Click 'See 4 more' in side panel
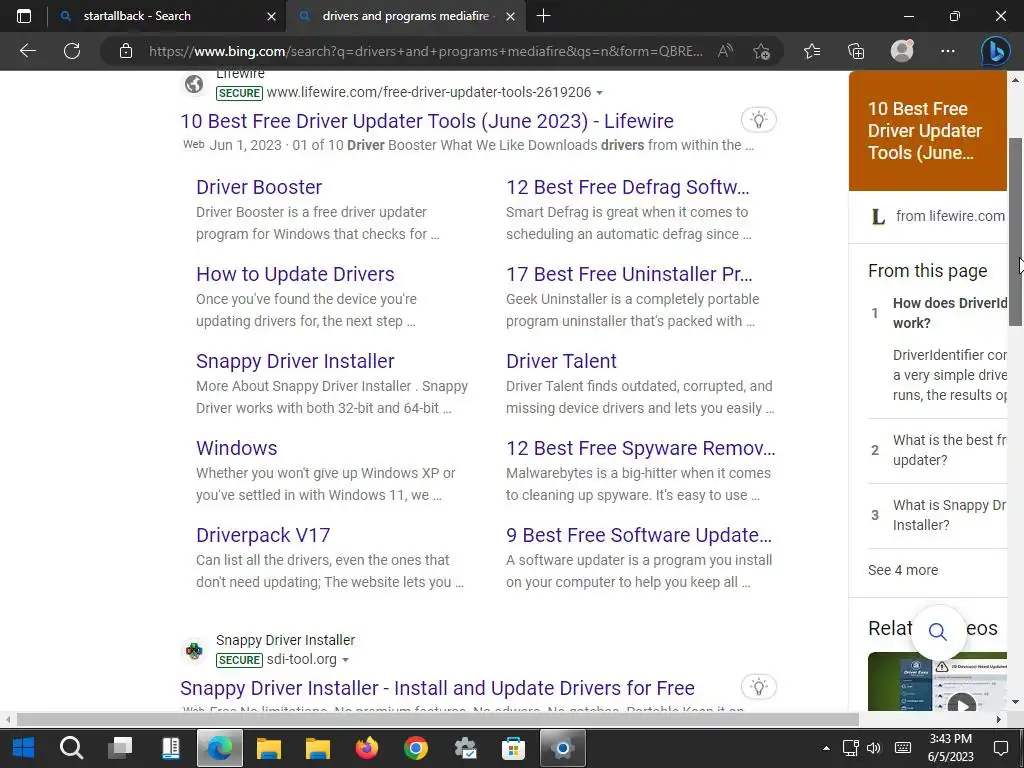The height and width of the screenshot is (768, 1024). (903, 570)
